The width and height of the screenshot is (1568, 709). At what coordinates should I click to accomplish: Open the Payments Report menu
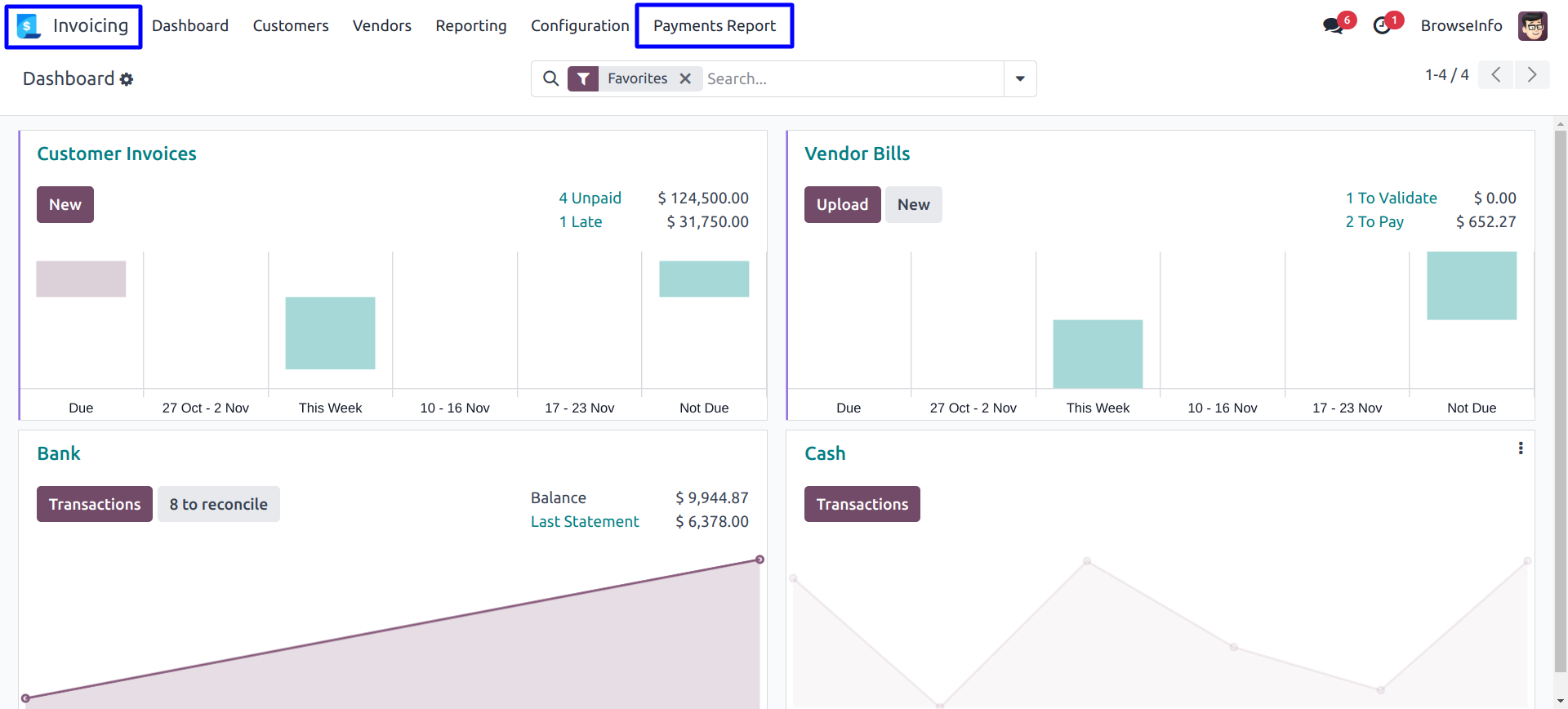point(715,26)
